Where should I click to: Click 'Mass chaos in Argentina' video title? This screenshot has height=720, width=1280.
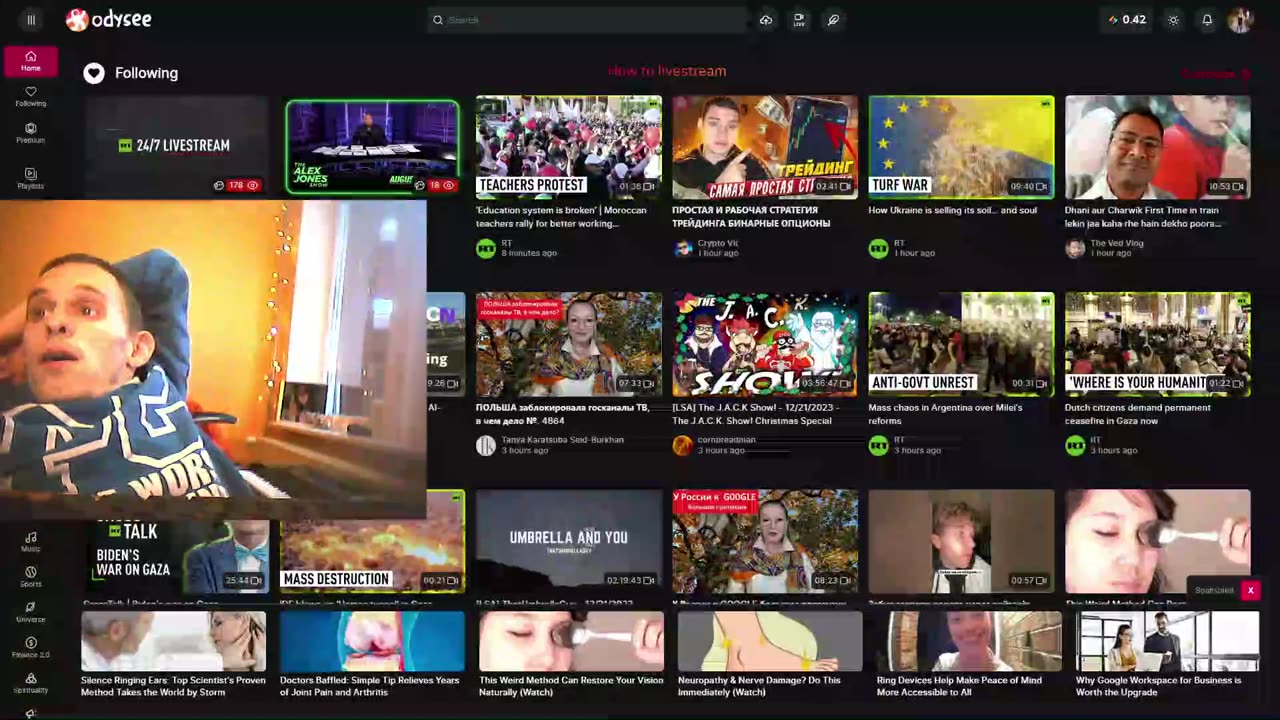coord(946,414)
